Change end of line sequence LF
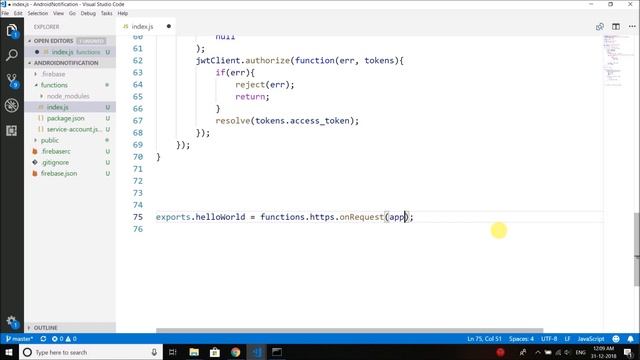This screenshot has height=360, width=640. pos(567,339)
